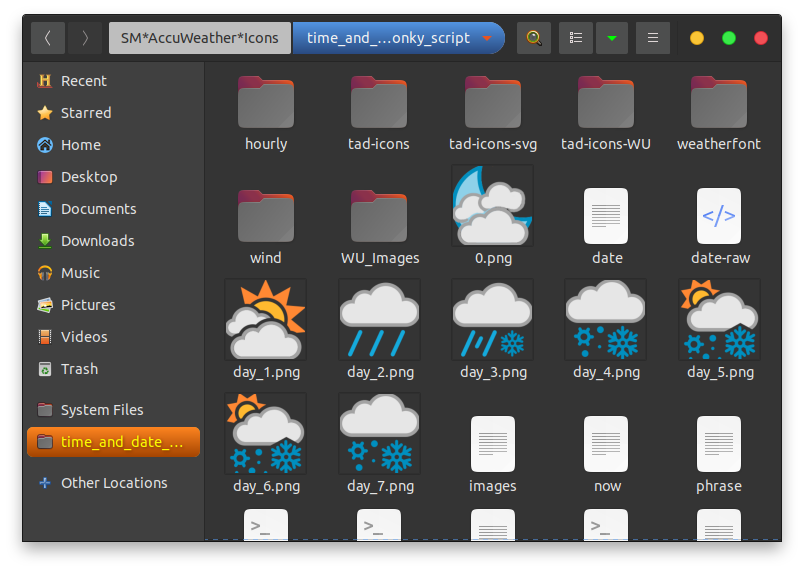Viewport: 804px width, 572px height.
Task: Open the time_and_...onky_script path dropdown
Action: 398,38
